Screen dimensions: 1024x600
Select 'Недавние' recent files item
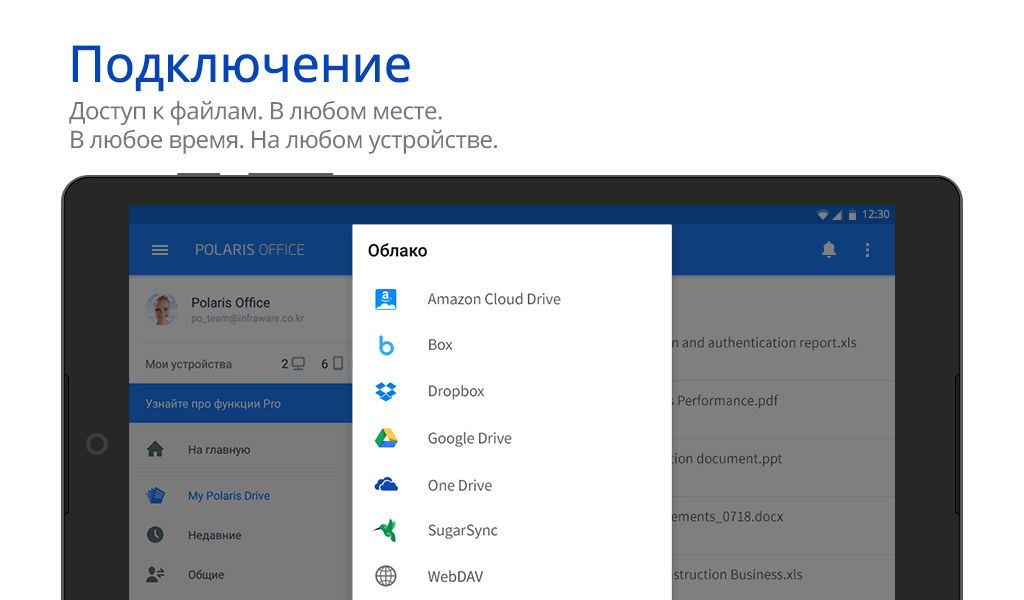[x=214, y=535]
